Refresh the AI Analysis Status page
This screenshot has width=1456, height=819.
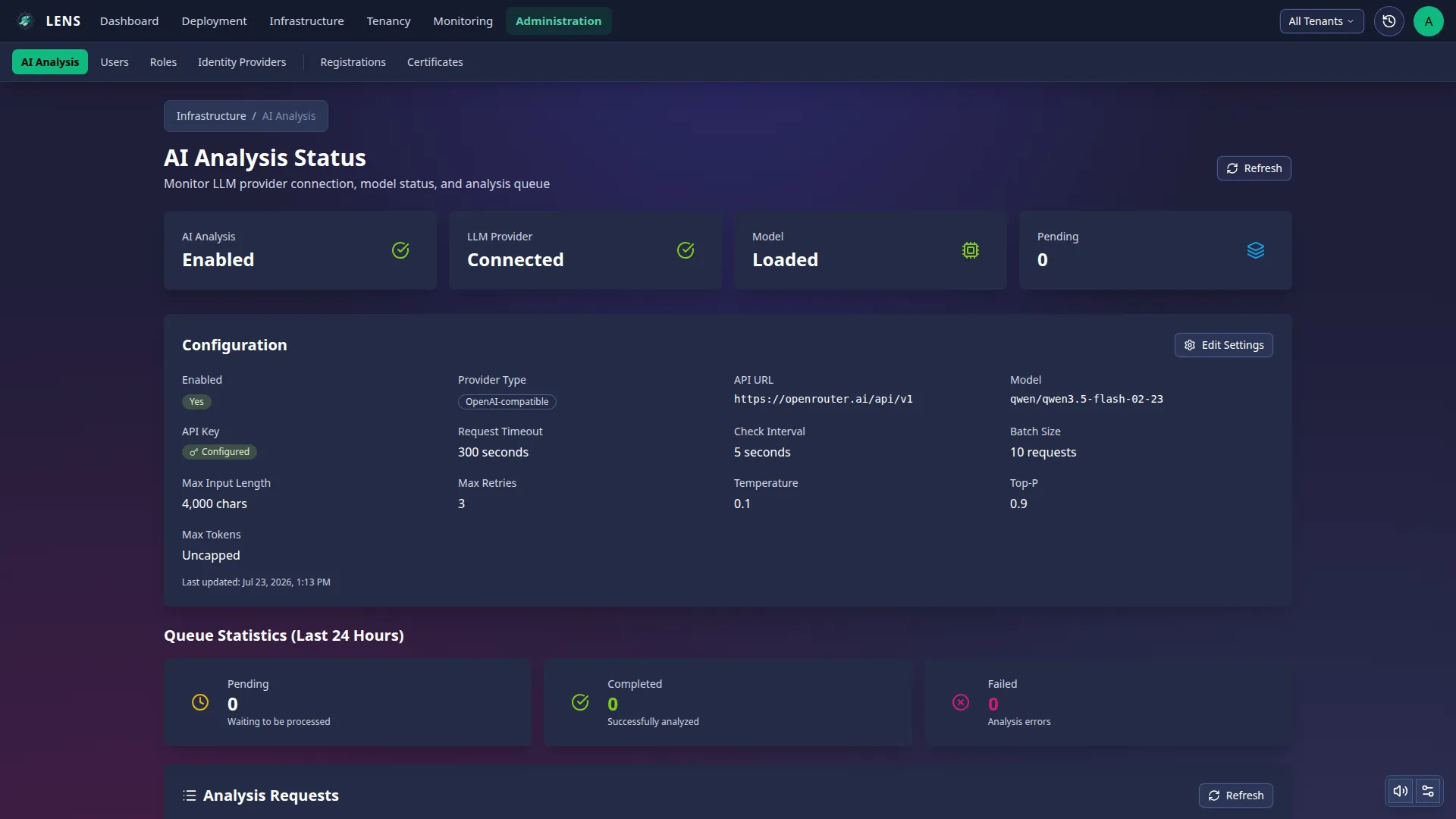point(1254,168)
